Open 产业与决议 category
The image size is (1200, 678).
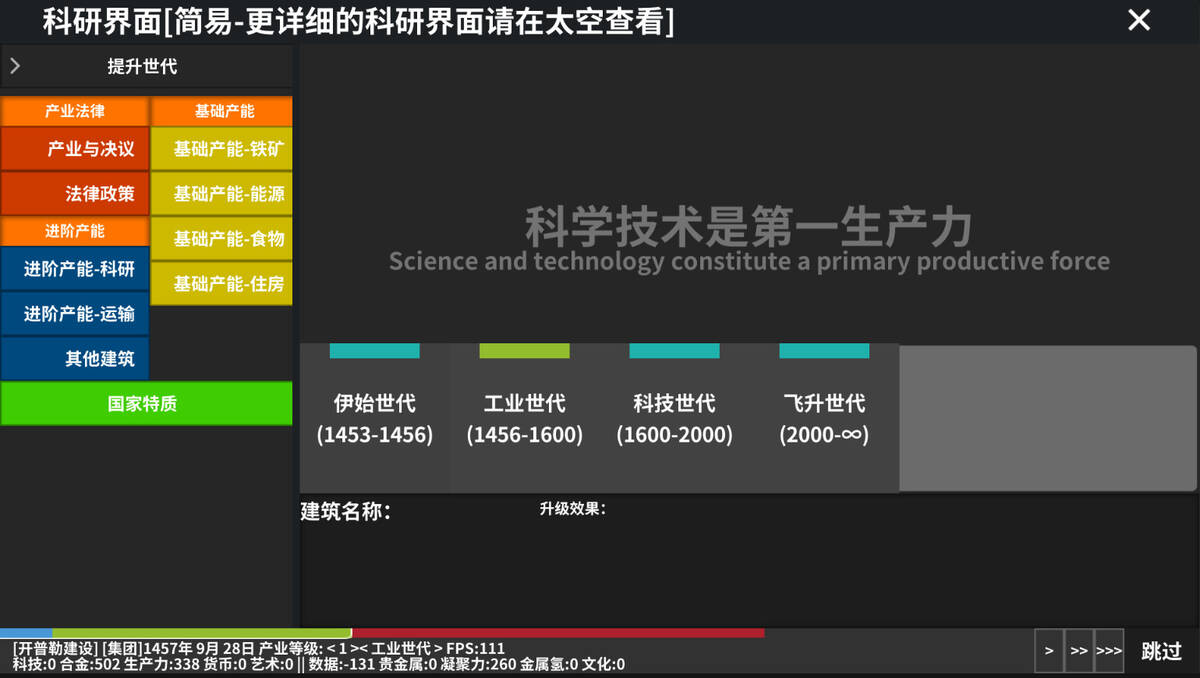pos(75,149)
